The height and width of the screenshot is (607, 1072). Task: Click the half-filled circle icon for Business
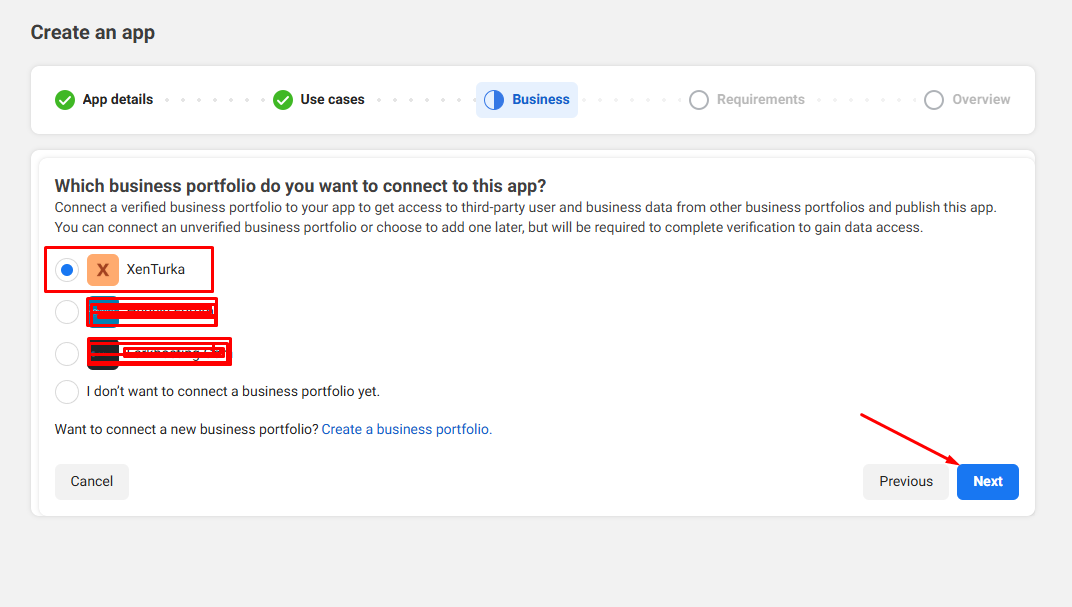click(494, 100)
